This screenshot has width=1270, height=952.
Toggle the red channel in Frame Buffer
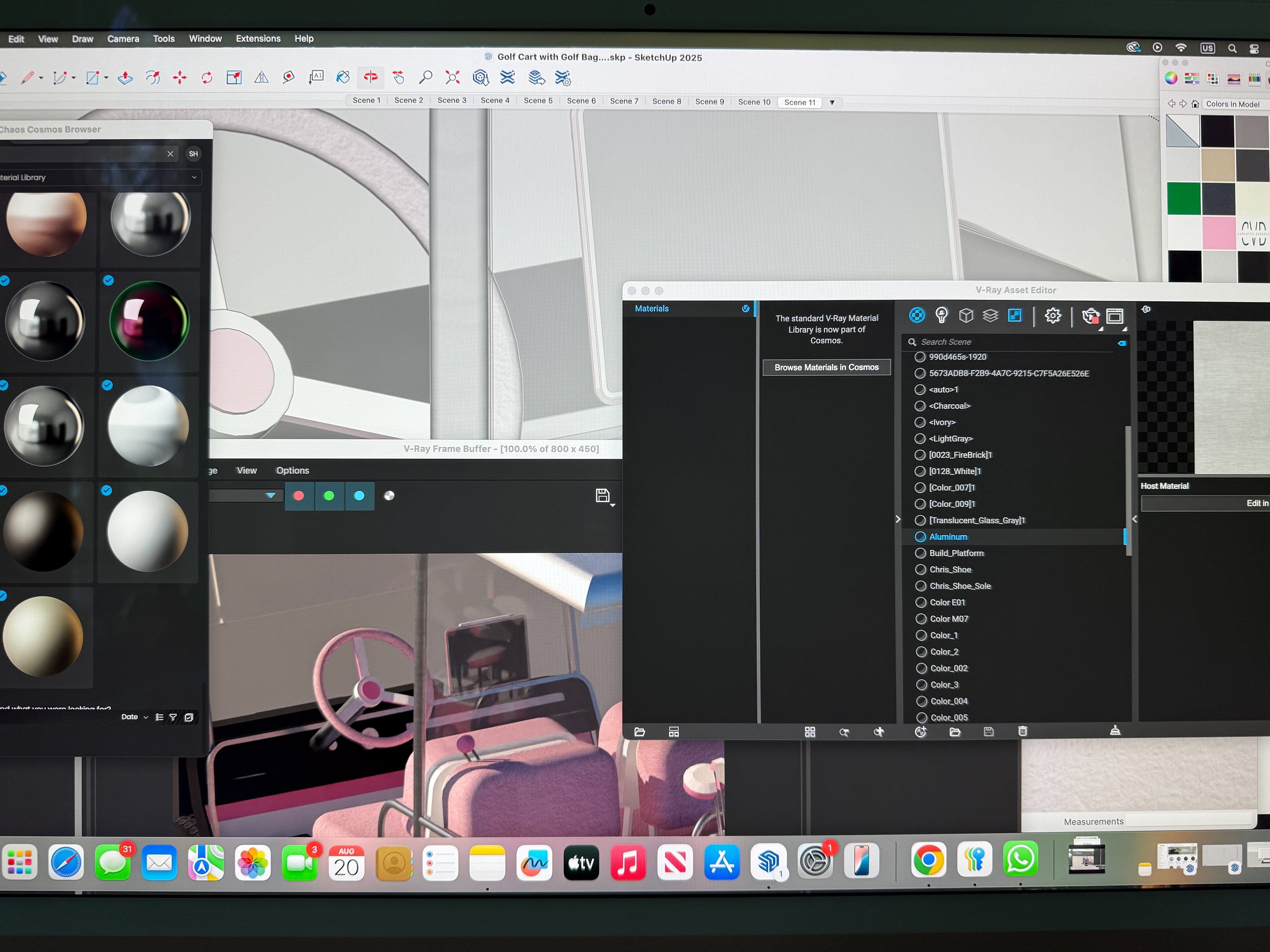pyautogui.click(x=299, y=496)
